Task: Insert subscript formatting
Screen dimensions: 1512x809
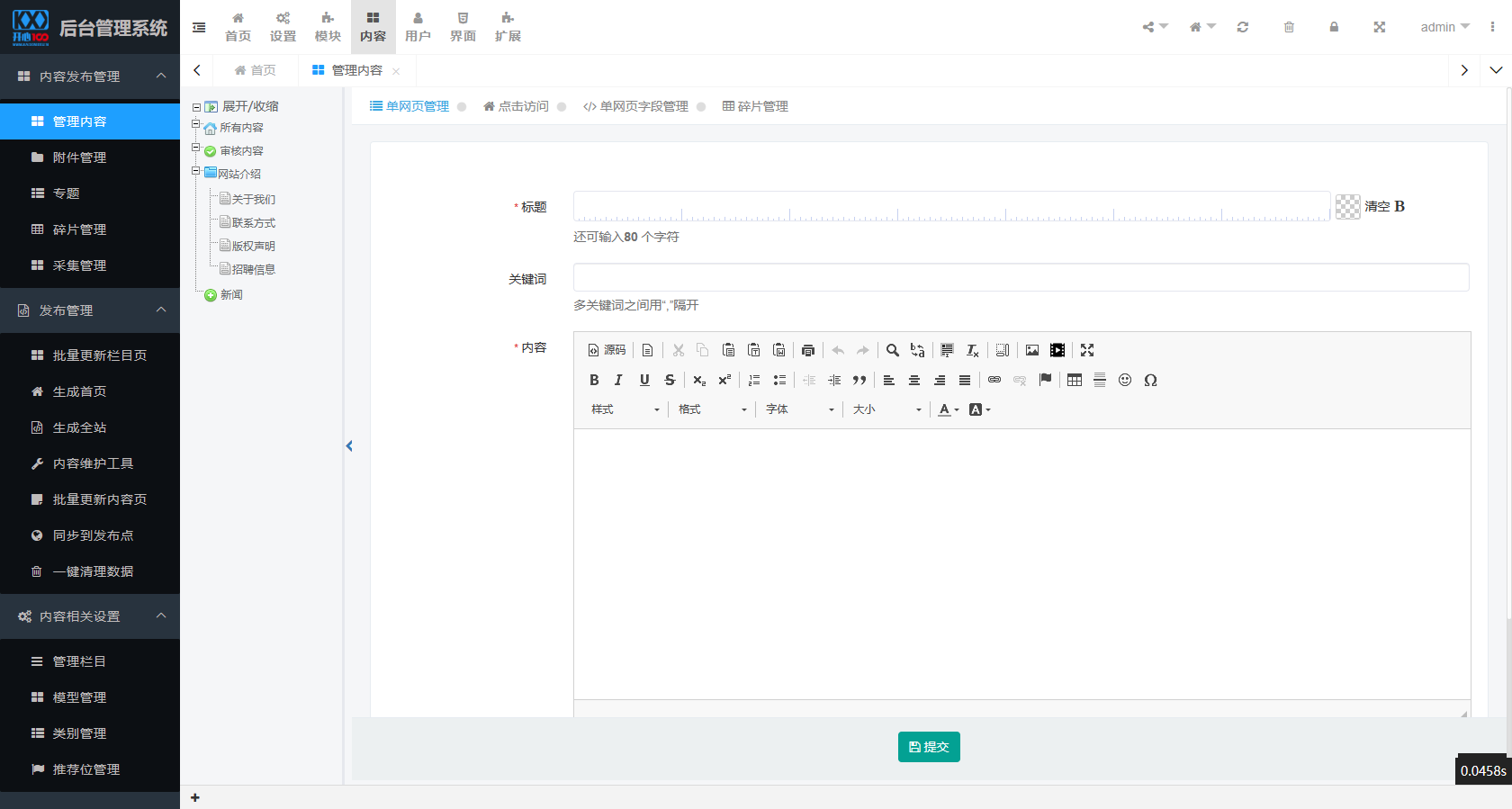Action: [x=699, y=380]
